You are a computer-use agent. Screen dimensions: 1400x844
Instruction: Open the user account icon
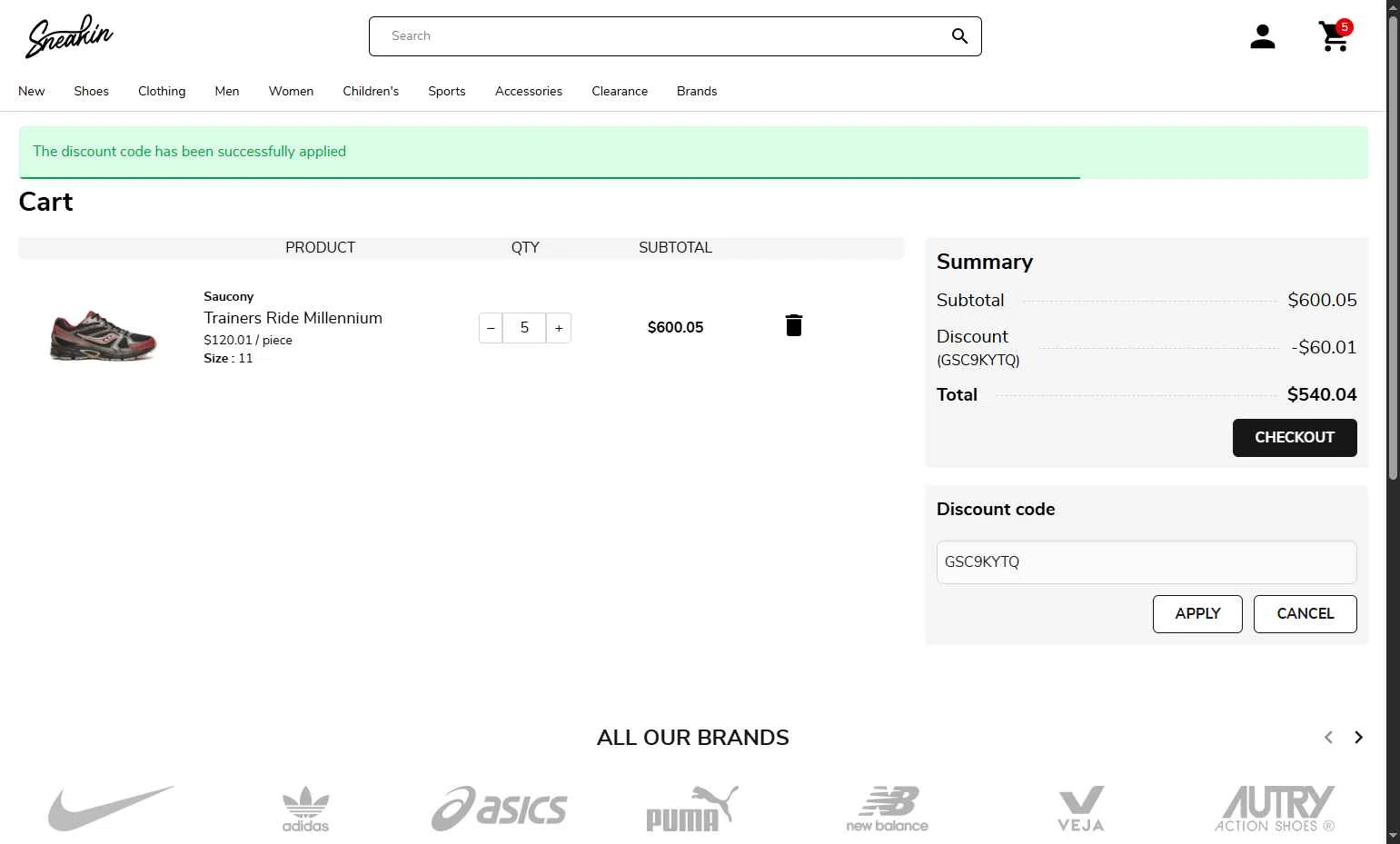tap(1262, 36)
